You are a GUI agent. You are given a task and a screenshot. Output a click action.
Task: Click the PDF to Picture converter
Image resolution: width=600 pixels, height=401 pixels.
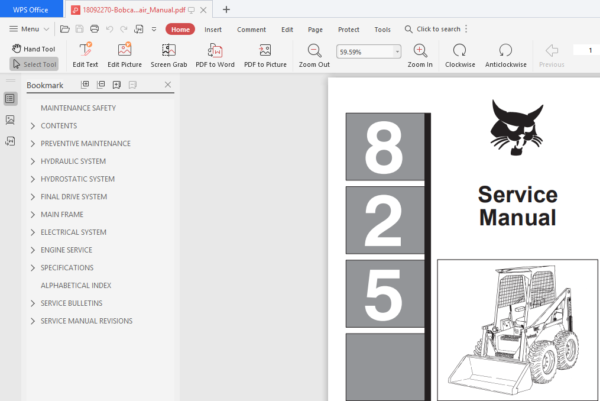[265, 55]
